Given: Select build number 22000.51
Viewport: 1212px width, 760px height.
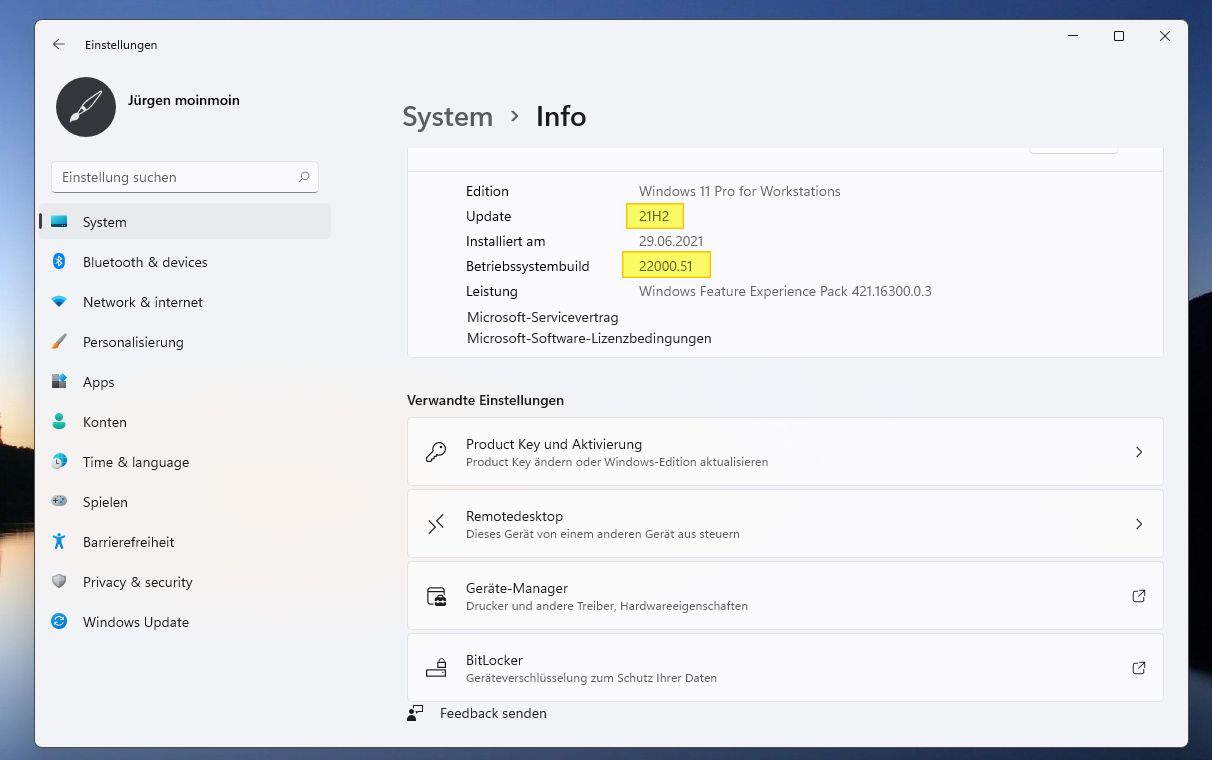Looking at the screenshot, I should click(x=666, y=266).
